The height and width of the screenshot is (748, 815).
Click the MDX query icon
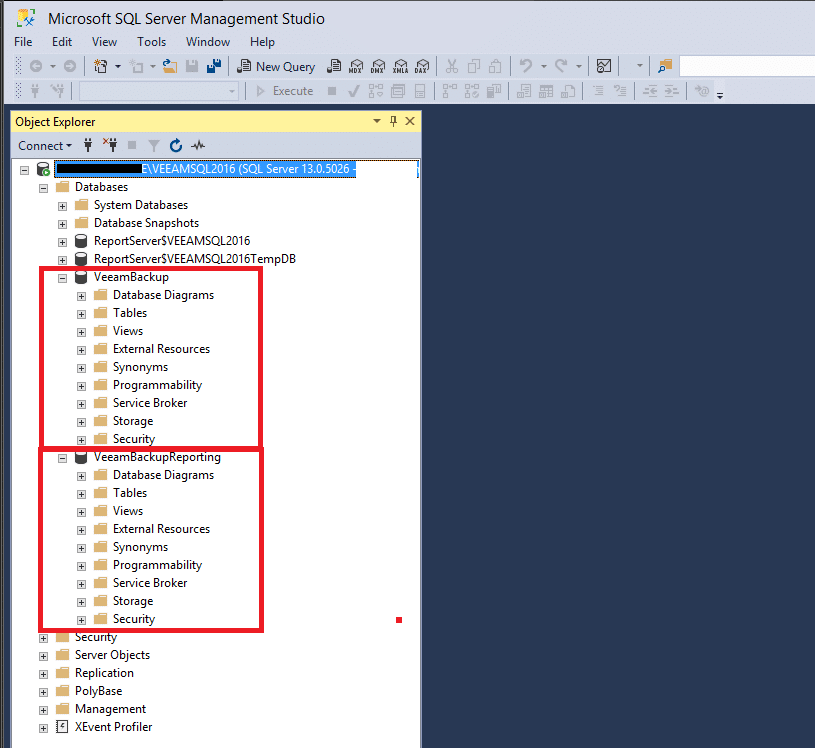356,66
